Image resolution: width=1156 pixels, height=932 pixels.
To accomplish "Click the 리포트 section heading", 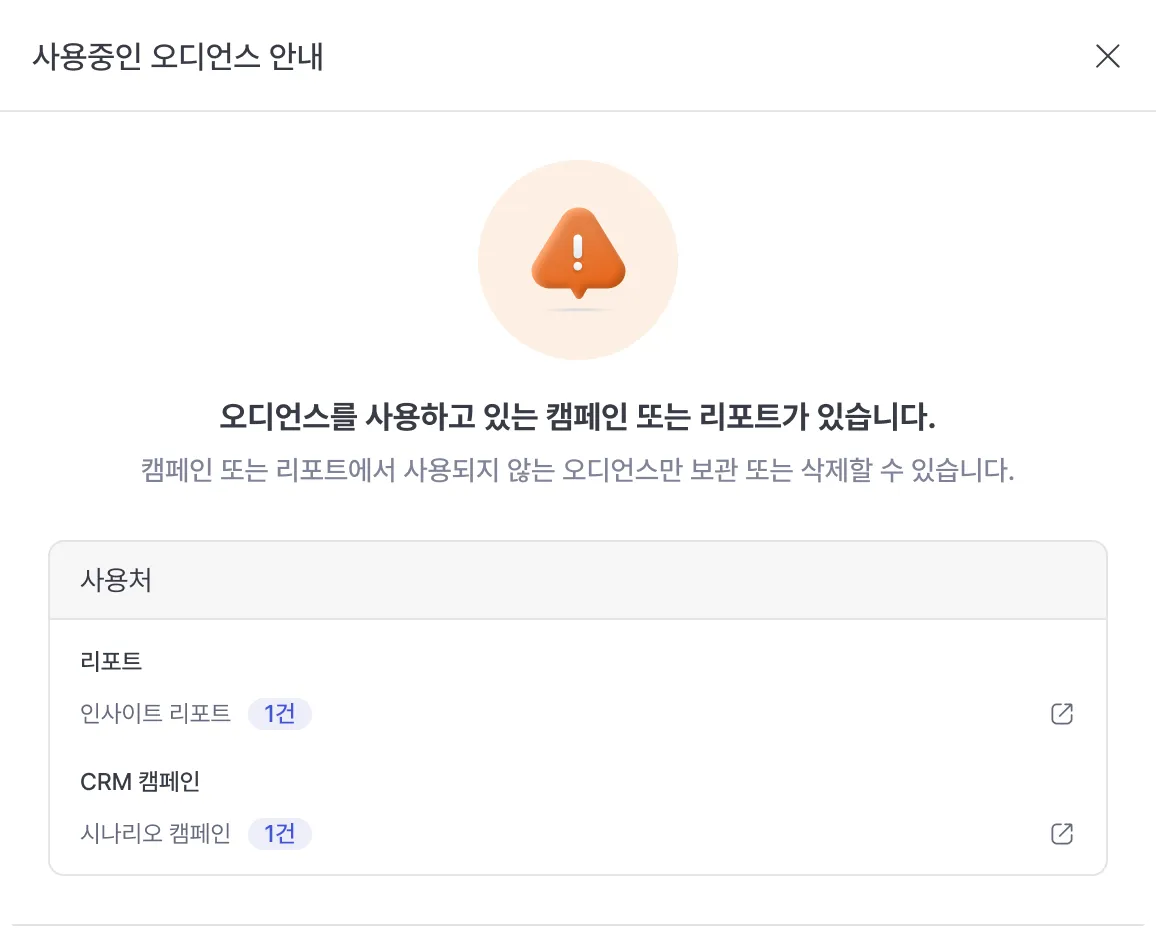I will point(111,661).
